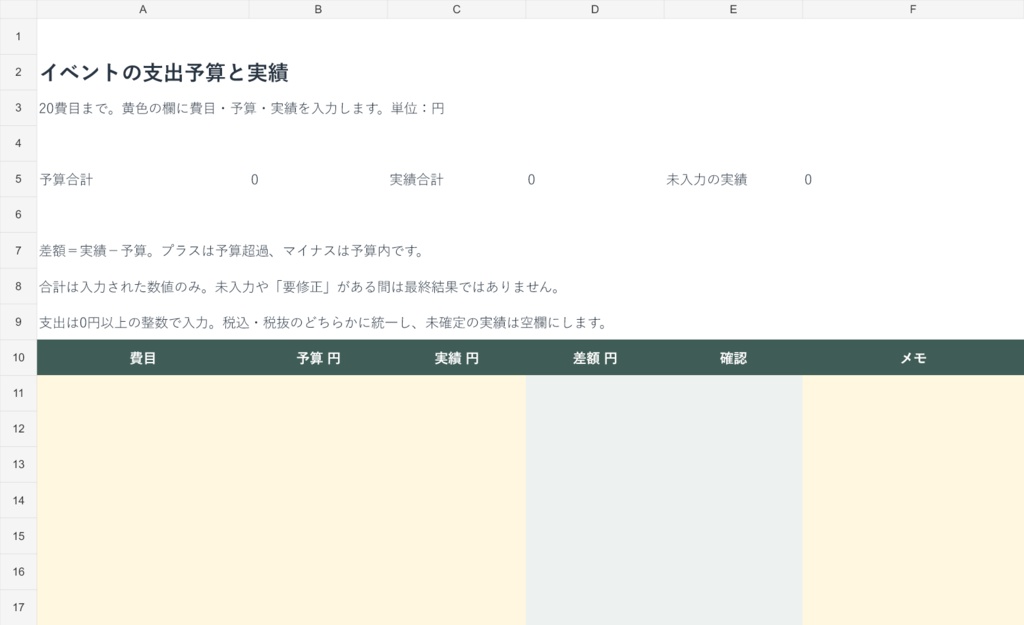Click the instruction text starting 20費目まで
This screenshot has width=1024, height=625.
(x=242, y=108)
